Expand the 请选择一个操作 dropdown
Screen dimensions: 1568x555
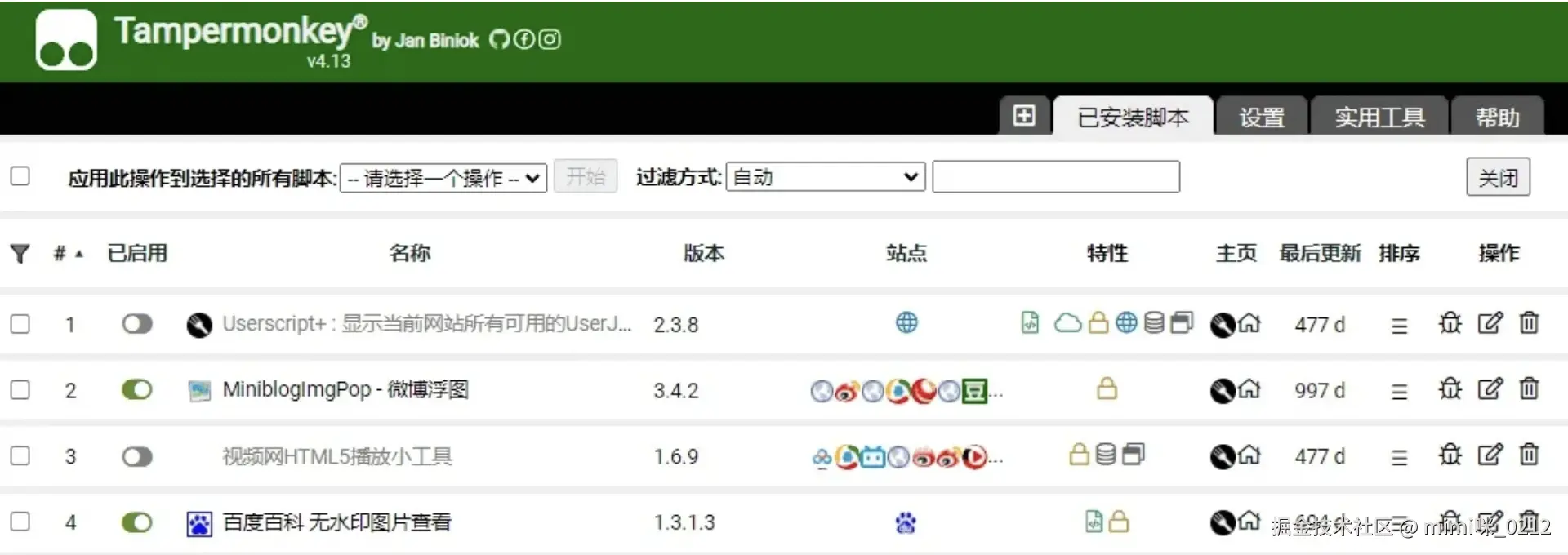tap(443, 177)
